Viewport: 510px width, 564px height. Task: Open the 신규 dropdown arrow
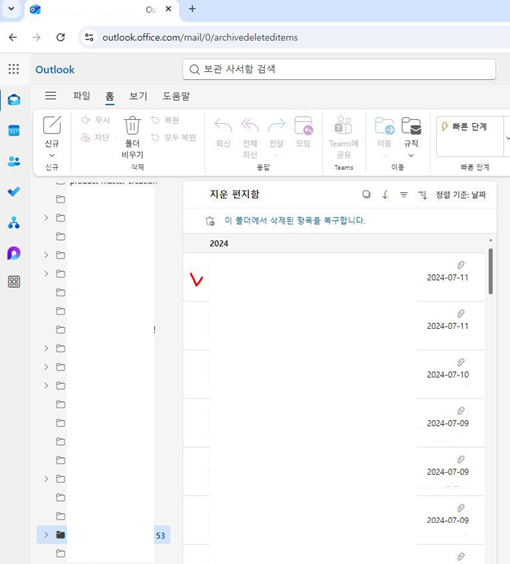52,155
